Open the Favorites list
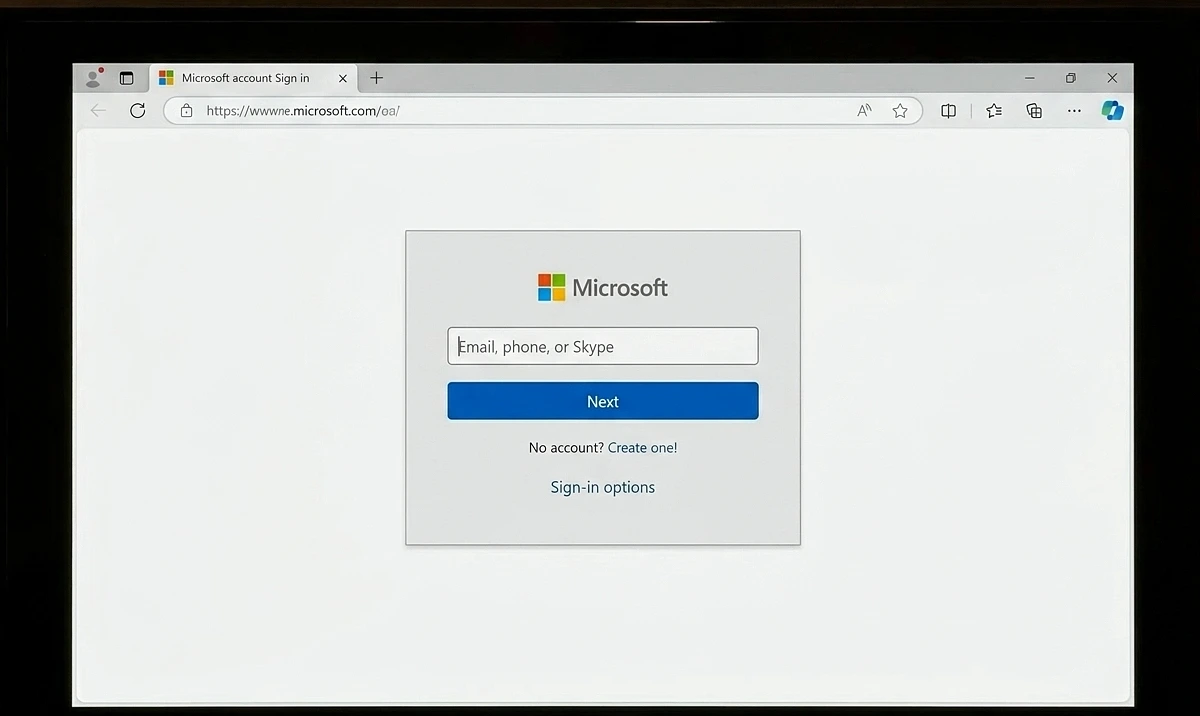The width and height of the screenshot is (1200, 716). [994, 111]
